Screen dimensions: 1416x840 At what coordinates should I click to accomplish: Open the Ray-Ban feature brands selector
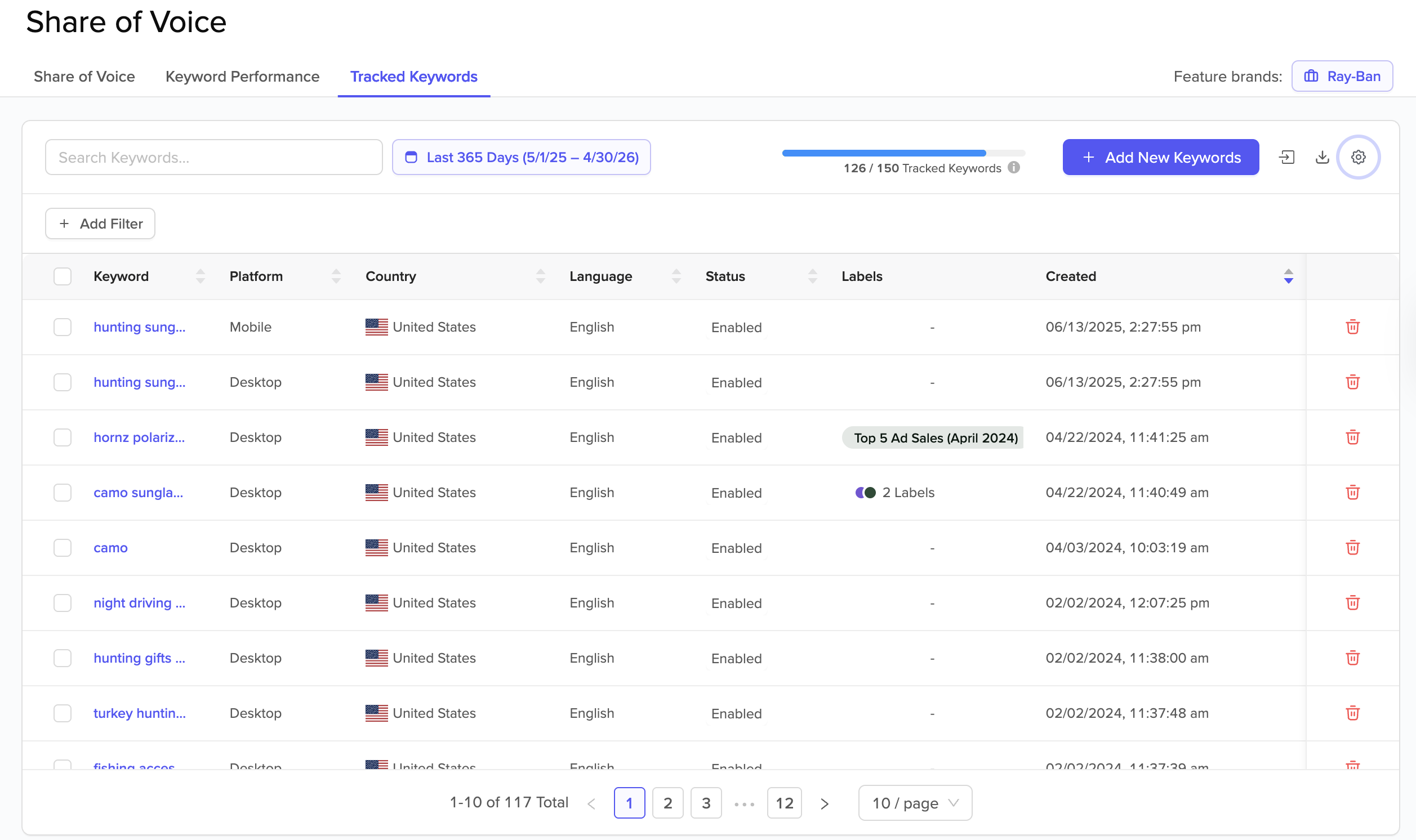click(x=1342, y=76)
